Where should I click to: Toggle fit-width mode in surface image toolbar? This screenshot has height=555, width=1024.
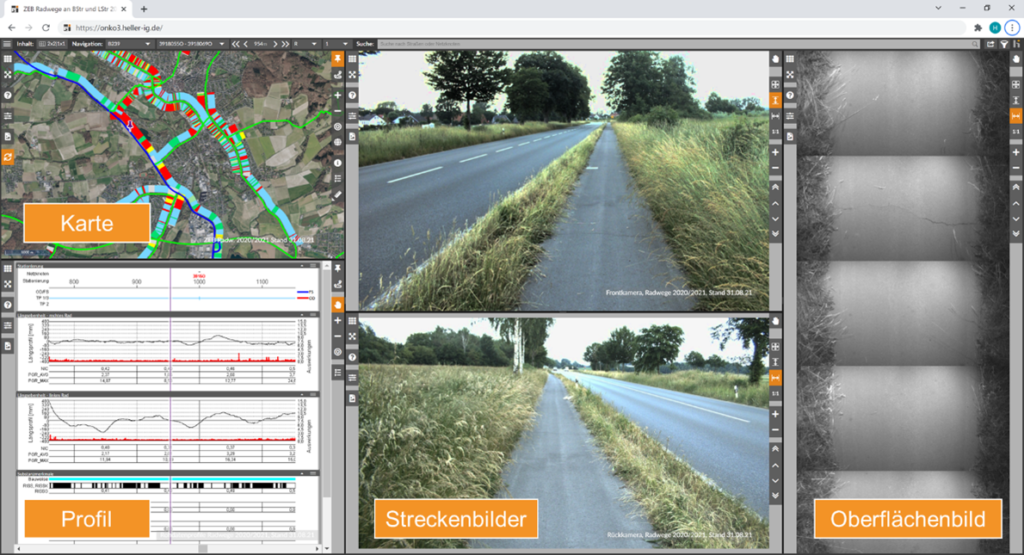(1016, 116)
